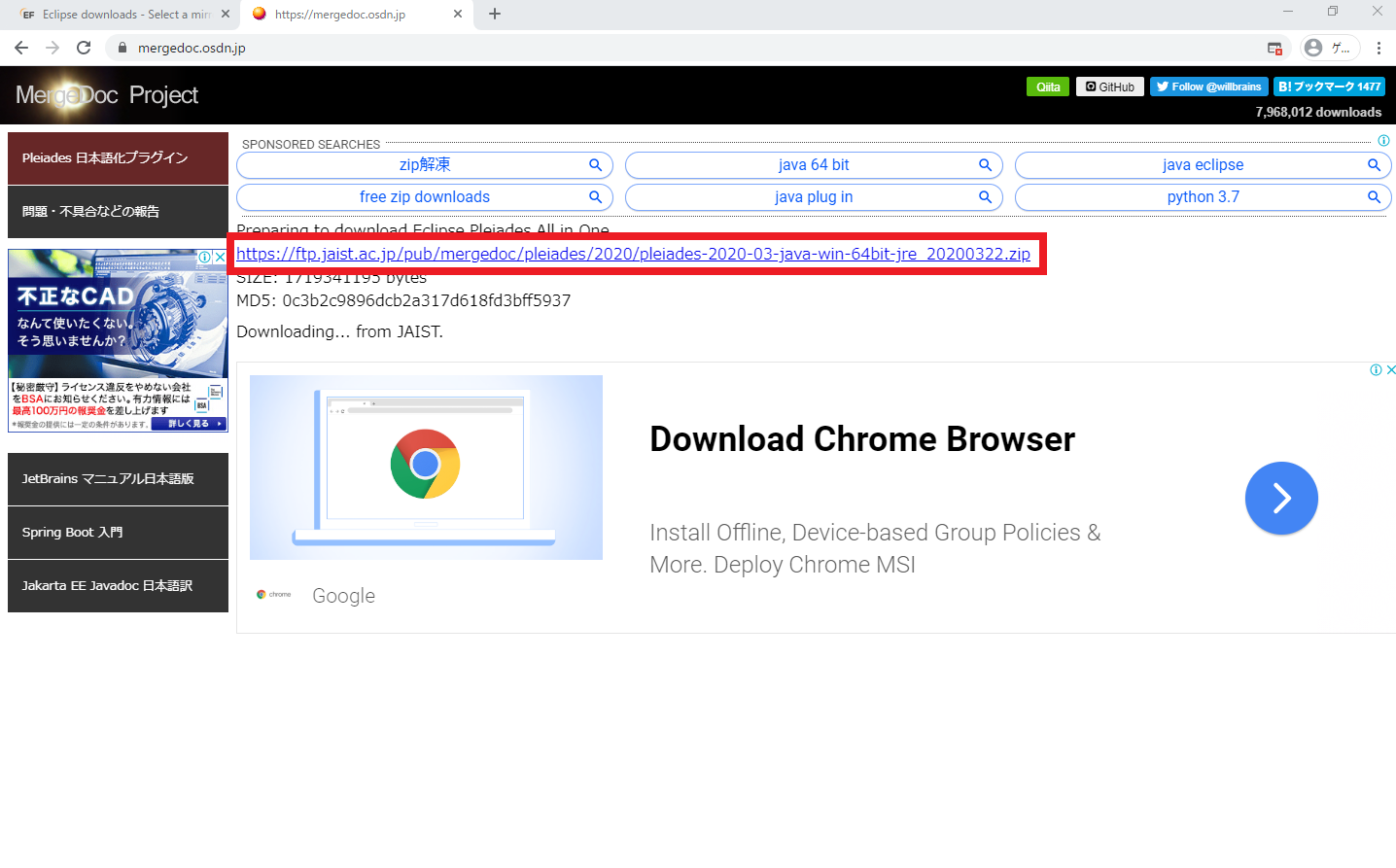This screenshot has width=1396, height=868.
Task: Open Jakarta EE Javadoc 日本語訳 sidebar item
Action: click(118, 586)
